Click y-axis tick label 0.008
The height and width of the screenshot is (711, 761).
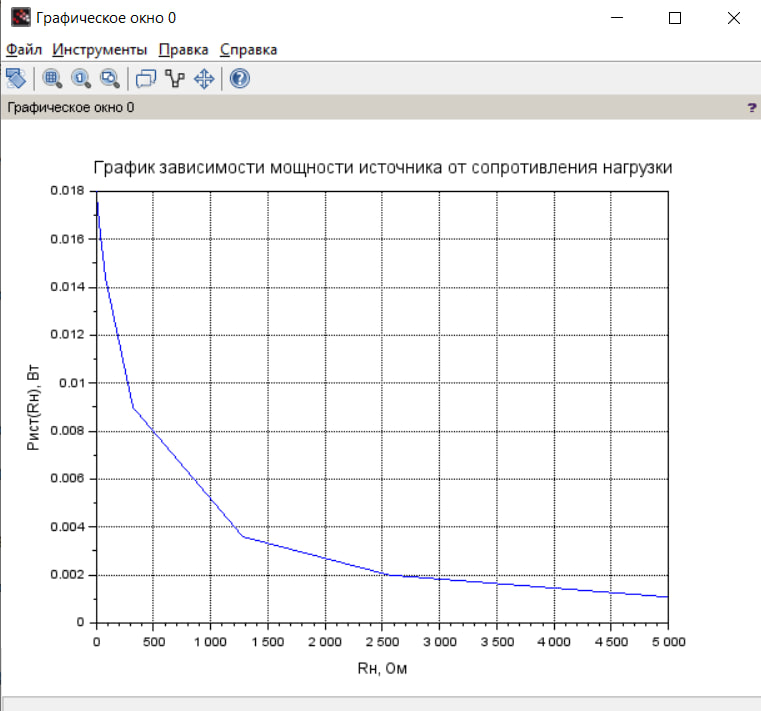coord(67,430)
